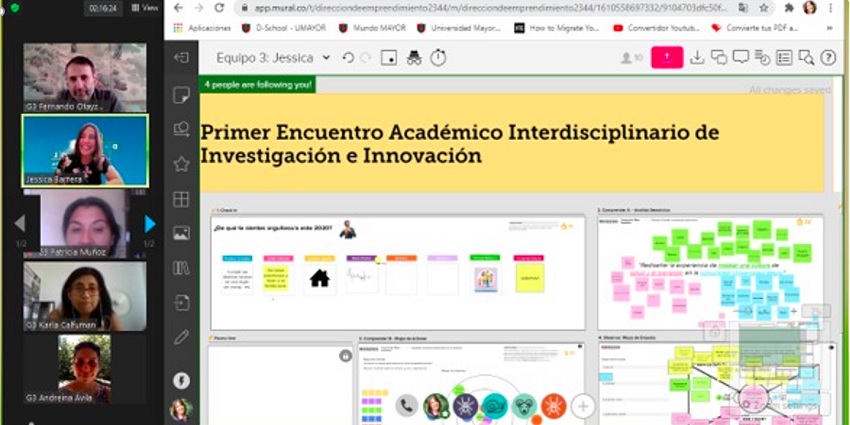Go to next page of Zoom participants
Screen dimensions: 850x425
pos(150,223)
